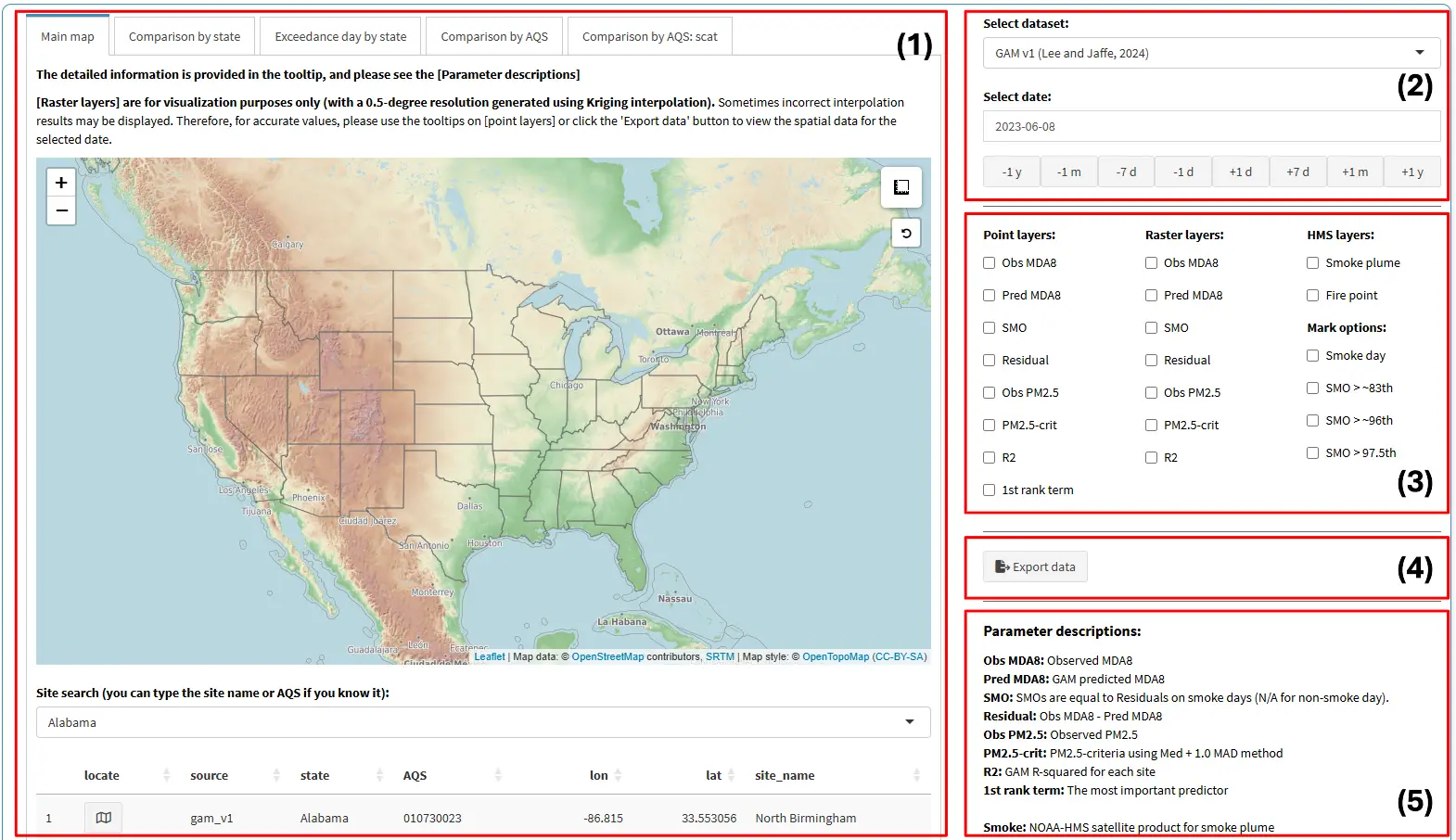Check the Smoke day mark option

click(x=1313, y=356)
